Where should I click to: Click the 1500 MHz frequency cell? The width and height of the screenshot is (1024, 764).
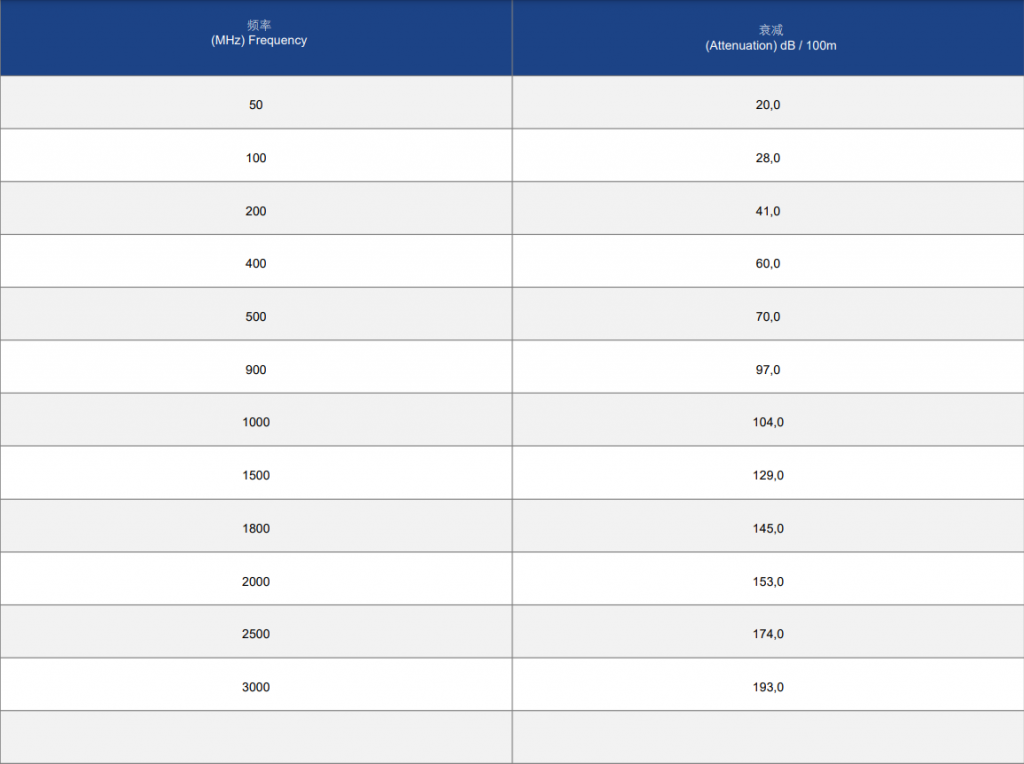pyautogui.click(x=256, y=473)
